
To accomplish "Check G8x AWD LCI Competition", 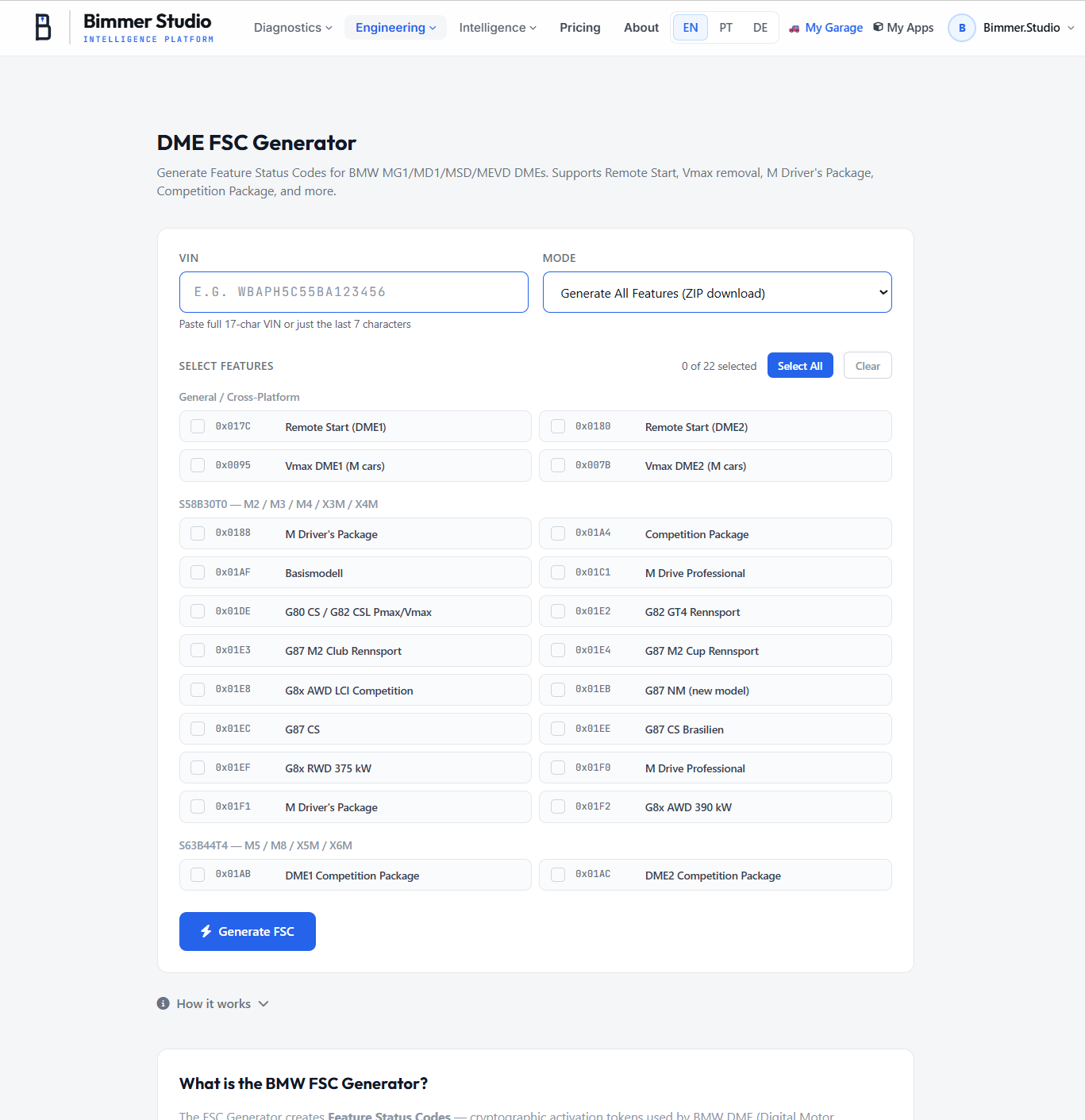I will click(x=198, y=690).
